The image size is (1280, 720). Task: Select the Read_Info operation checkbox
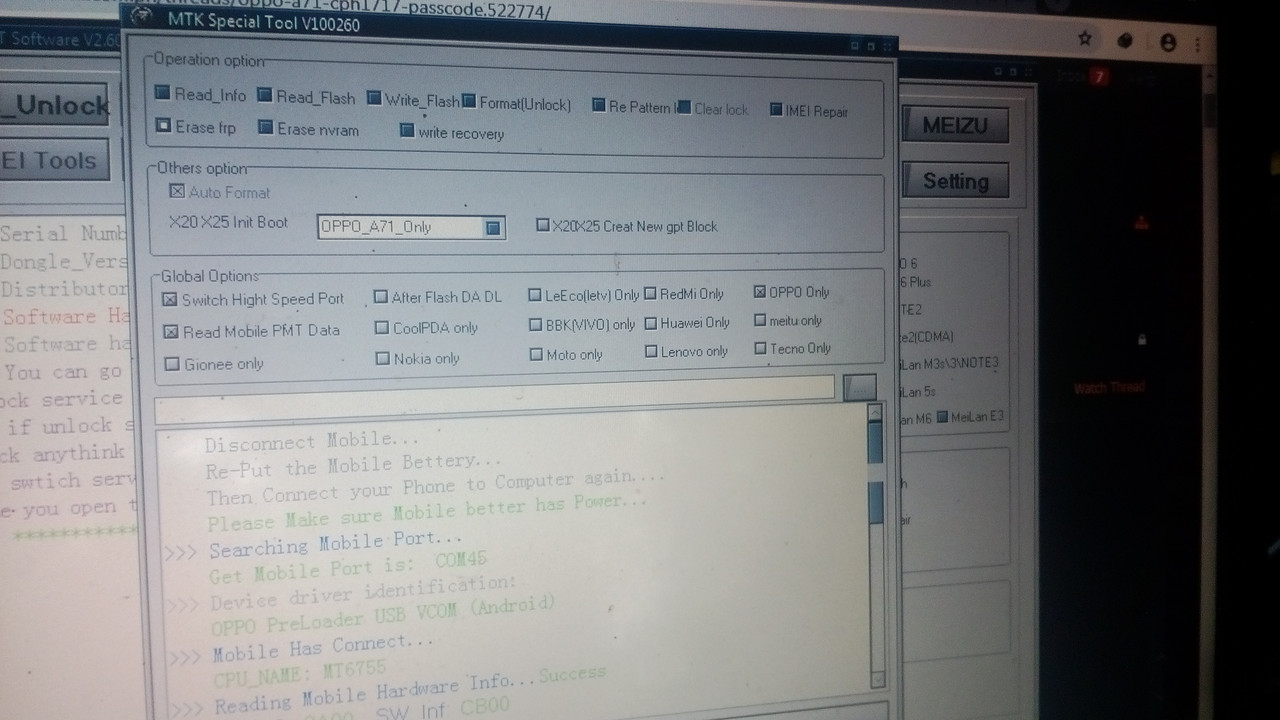[x=162, y=94]
